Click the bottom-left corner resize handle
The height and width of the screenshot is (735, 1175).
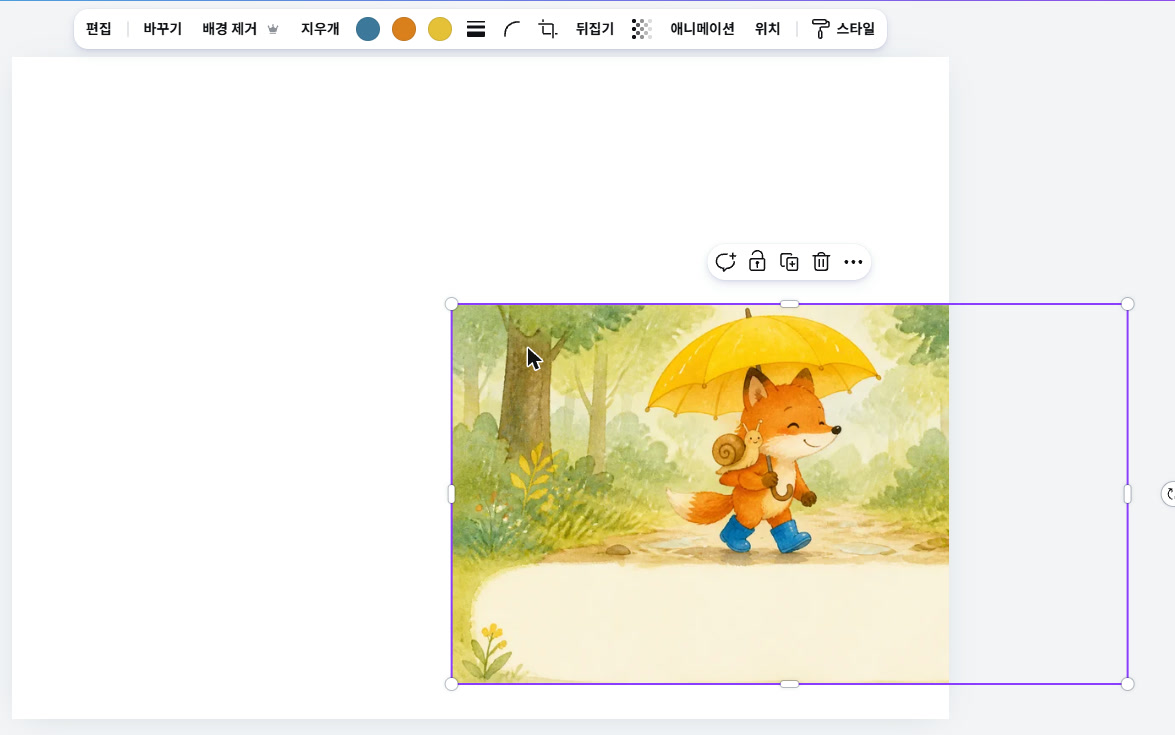(451, 684)
